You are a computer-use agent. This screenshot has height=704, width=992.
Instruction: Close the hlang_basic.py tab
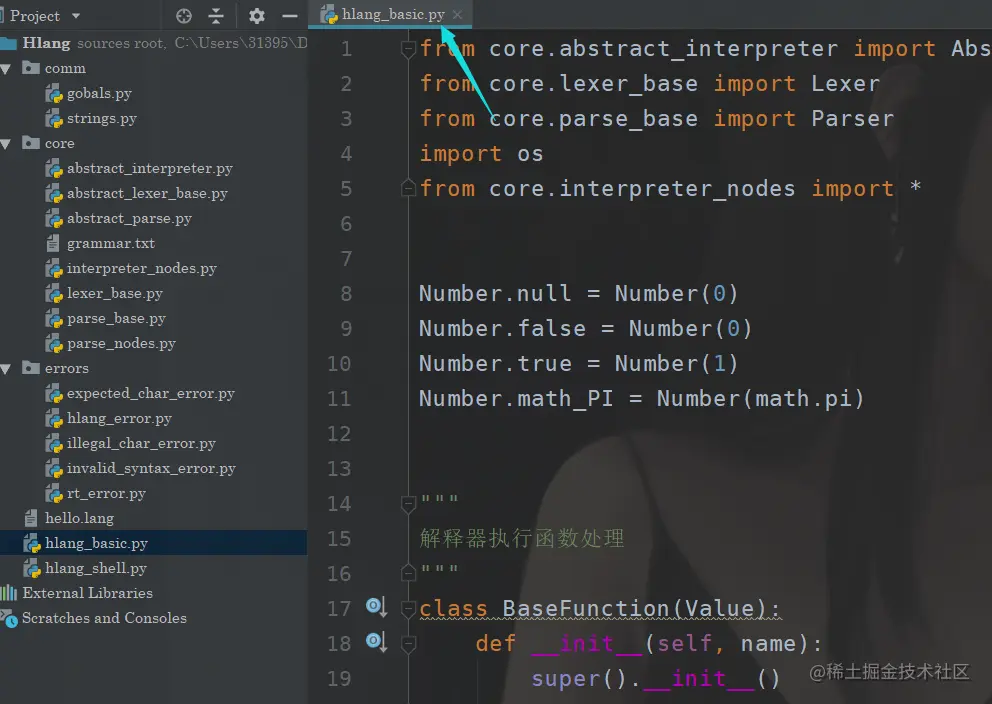click(457, 14)
